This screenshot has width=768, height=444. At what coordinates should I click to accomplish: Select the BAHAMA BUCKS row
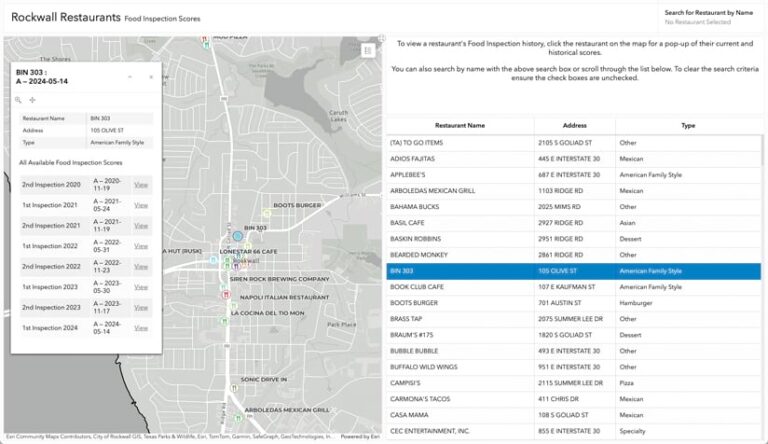574,207
